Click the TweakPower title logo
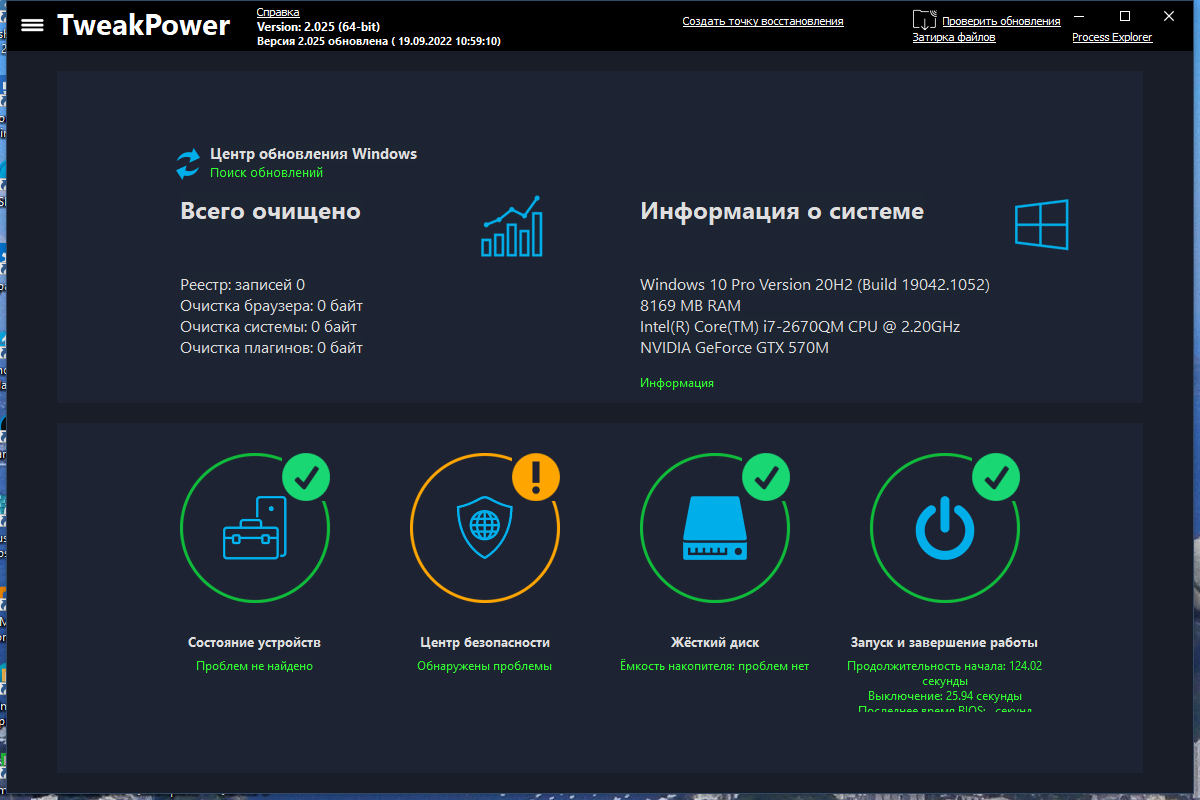 143,25
